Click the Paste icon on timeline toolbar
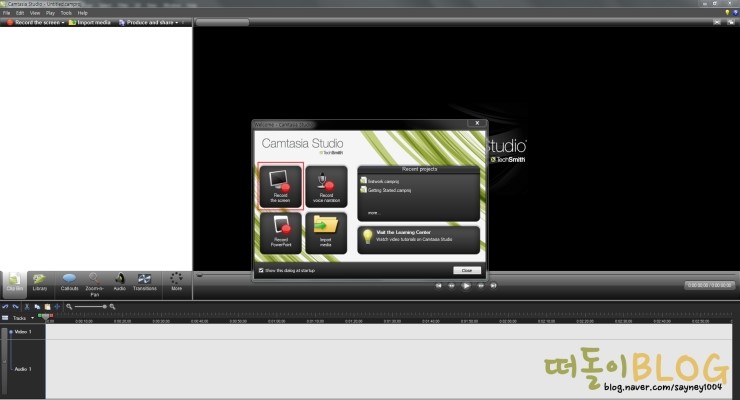 47,307
